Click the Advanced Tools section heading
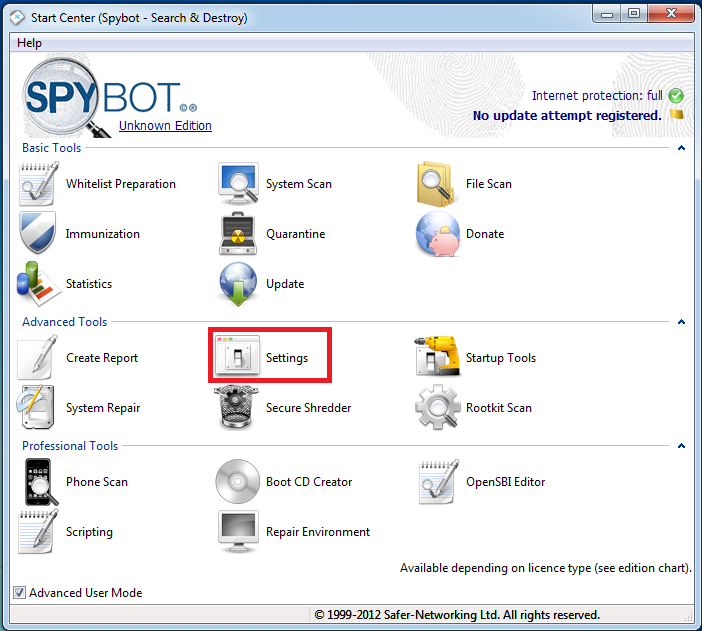This screenshot has width=702, height=631. [x=65, y=322]
